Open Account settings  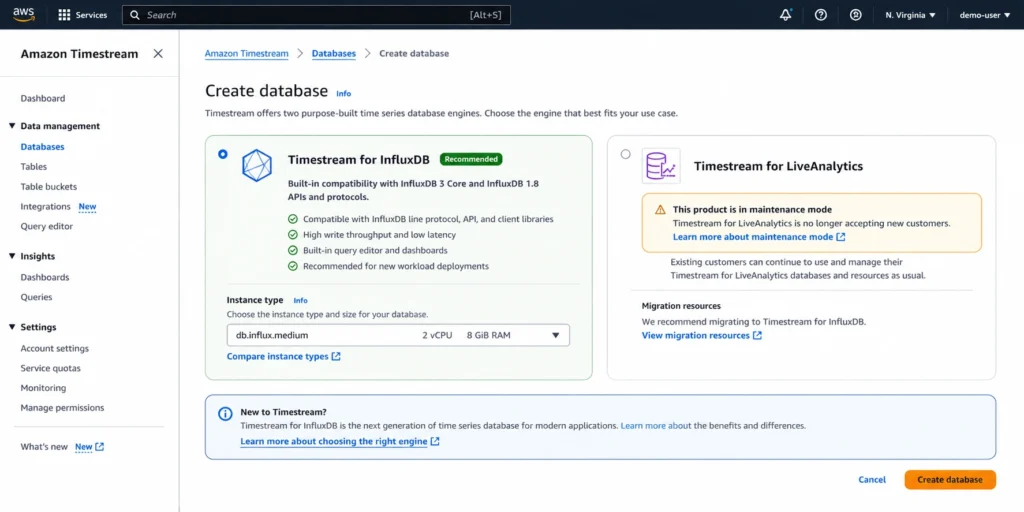coord(55,349)
